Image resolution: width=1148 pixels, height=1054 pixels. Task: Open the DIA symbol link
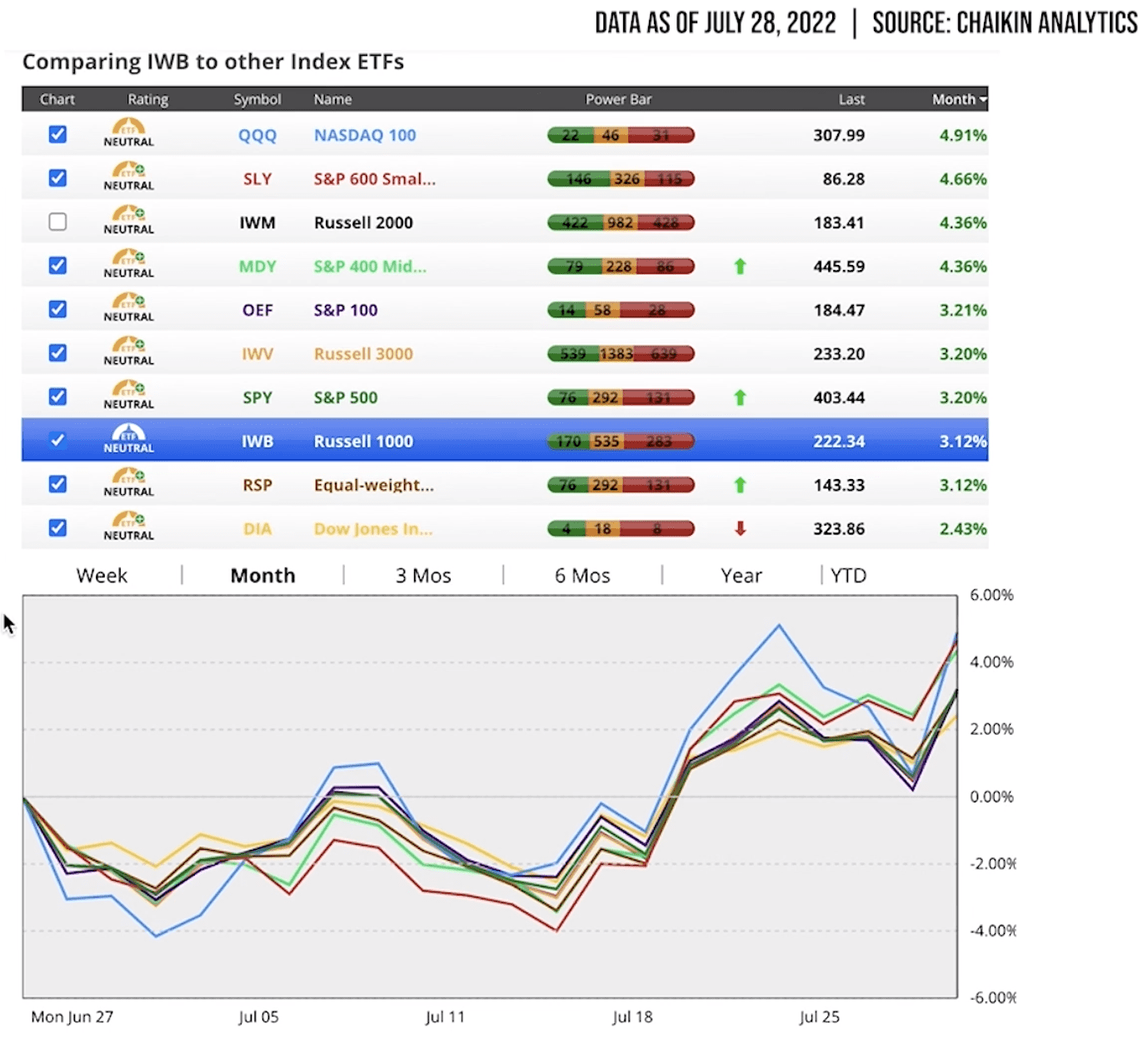[x=257, y=528]
